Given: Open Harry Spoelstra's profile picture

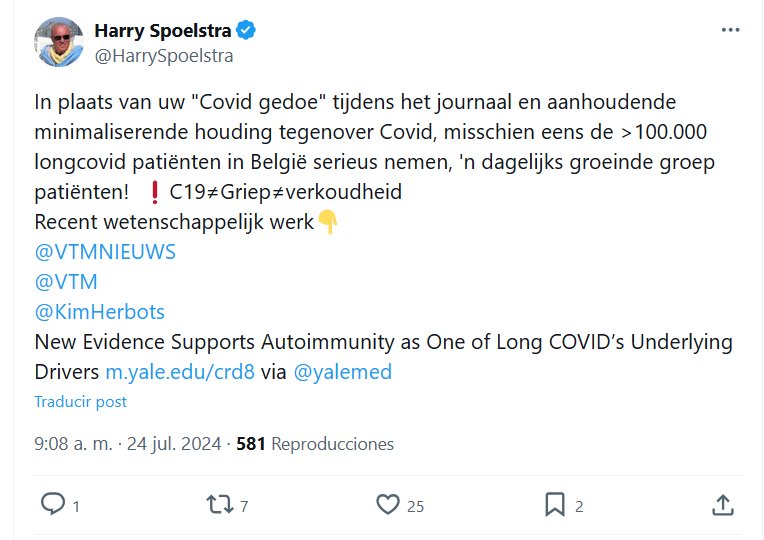Looking at the screenshot, I should point(59,42).
